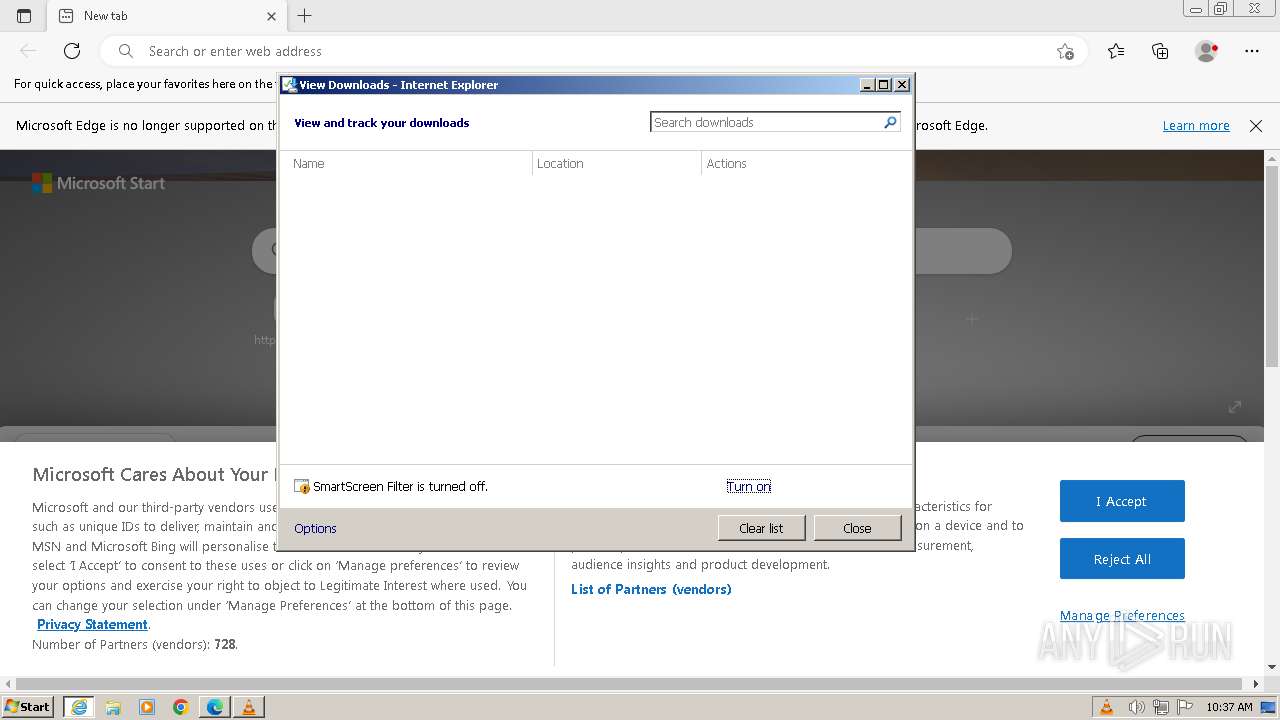Launch media player taskbar icon
This screenshot has height=720, width=1280.
point(147,707)
